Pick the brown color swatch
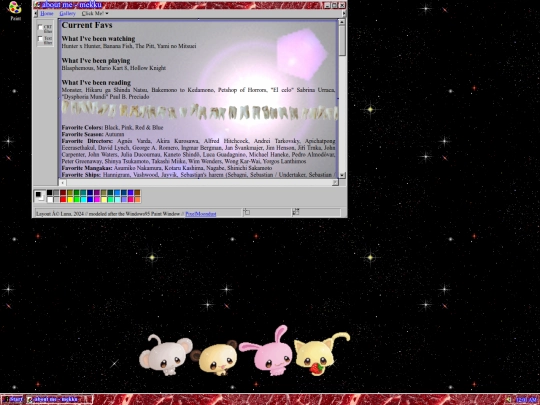 point(137,193)
